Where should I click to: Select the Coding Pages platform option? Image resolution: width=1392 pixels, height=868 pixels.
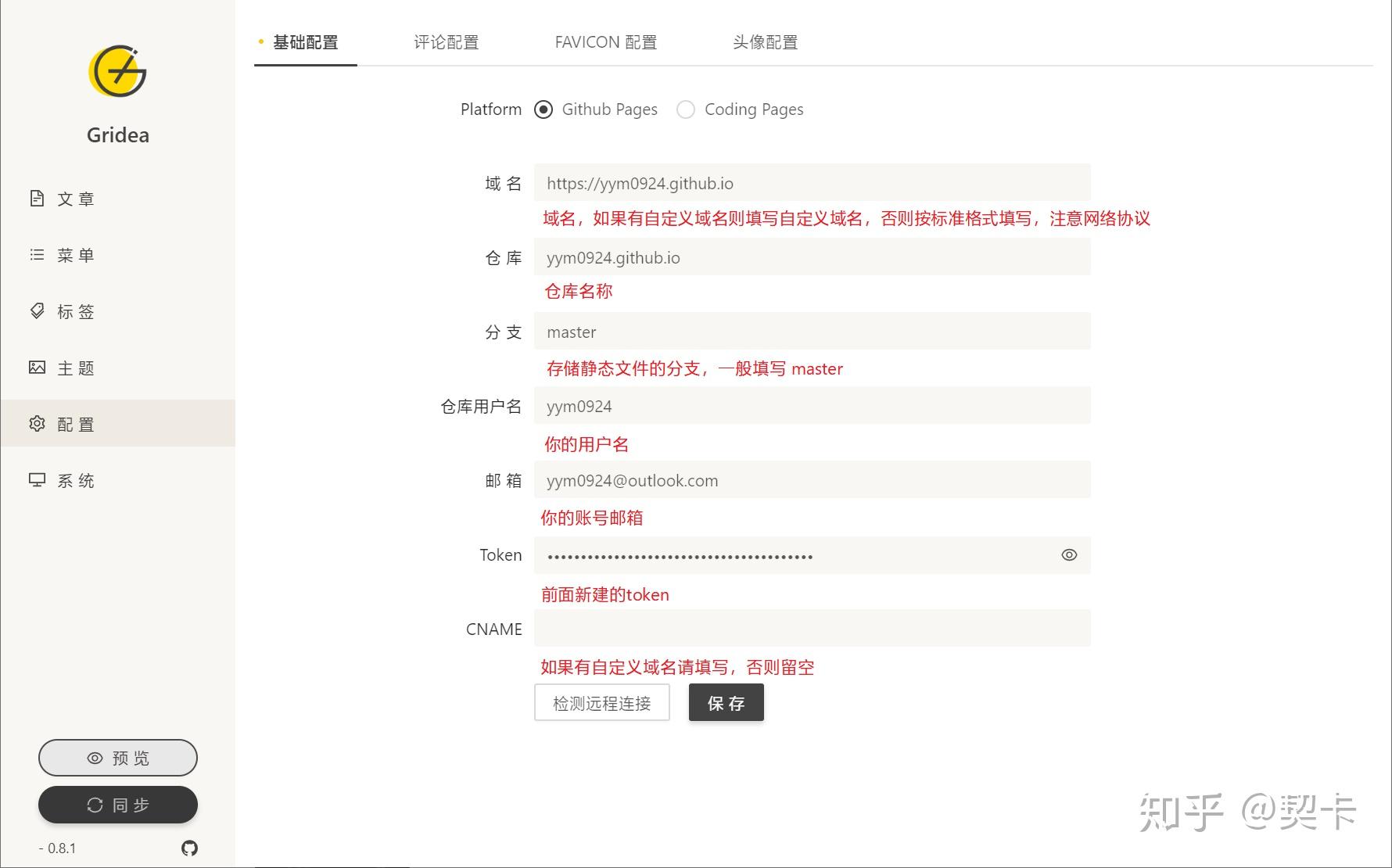click(686, 109)
